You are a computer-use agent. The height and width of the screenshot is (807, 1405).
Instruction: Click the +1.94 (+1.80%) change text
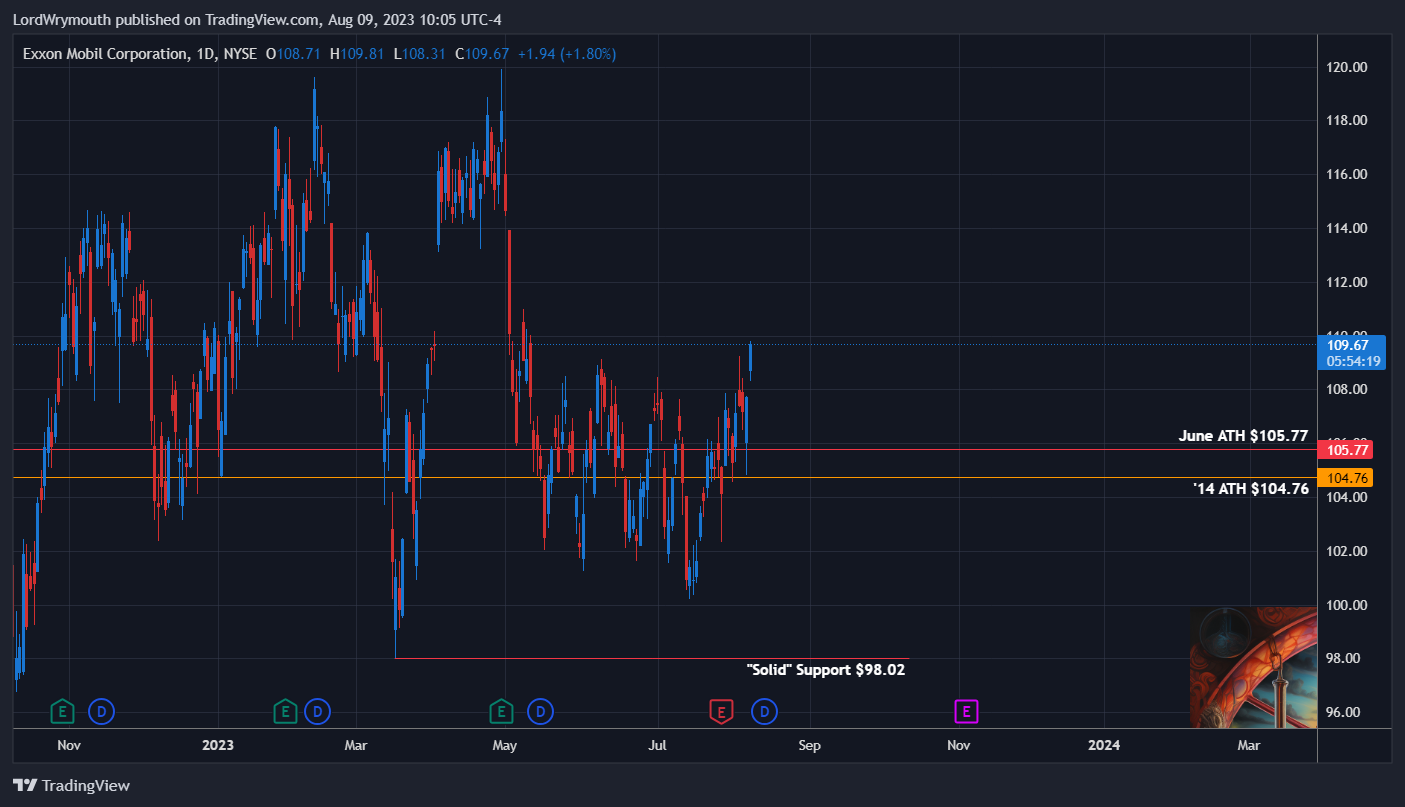pos(567,54)
